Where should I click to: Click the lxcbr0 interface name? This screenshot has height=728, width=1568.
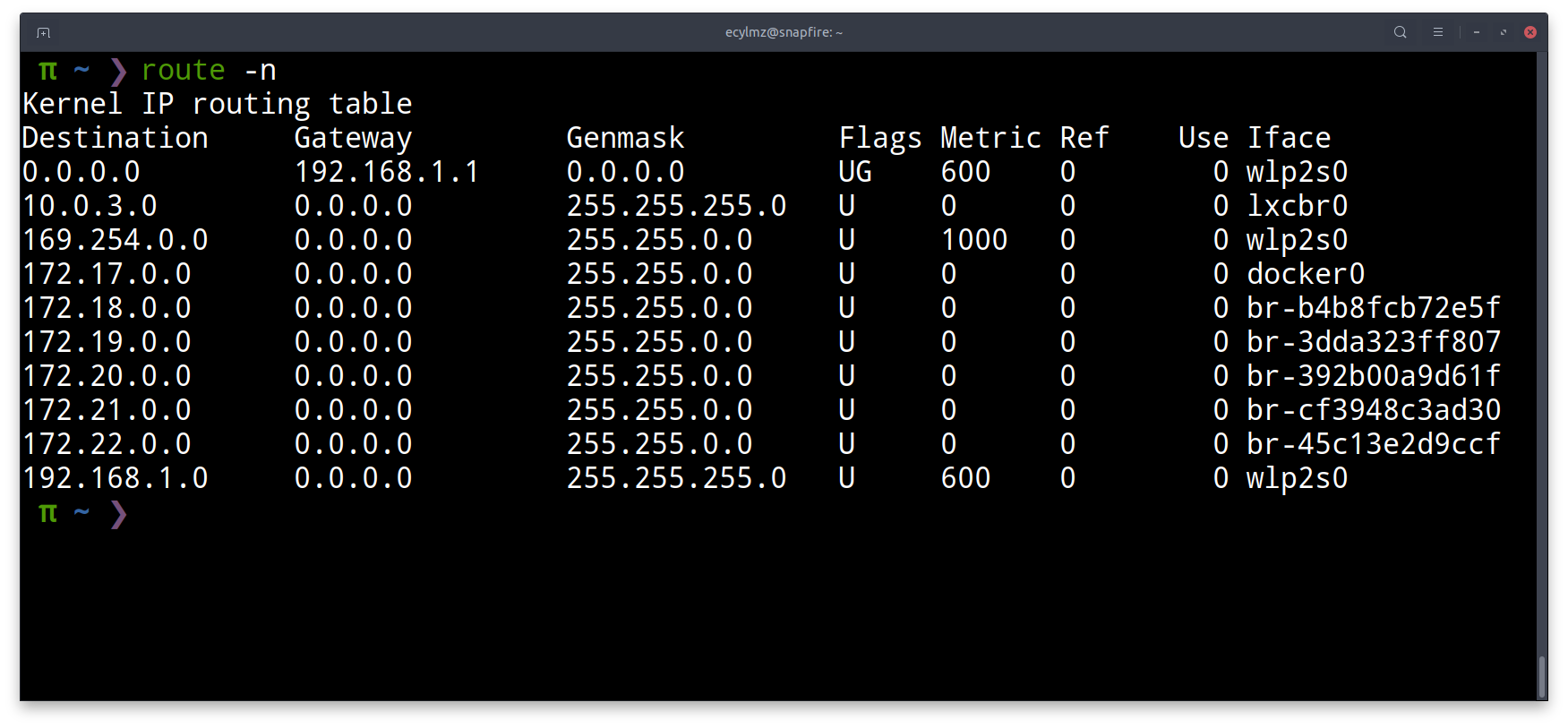(1297, 206)
